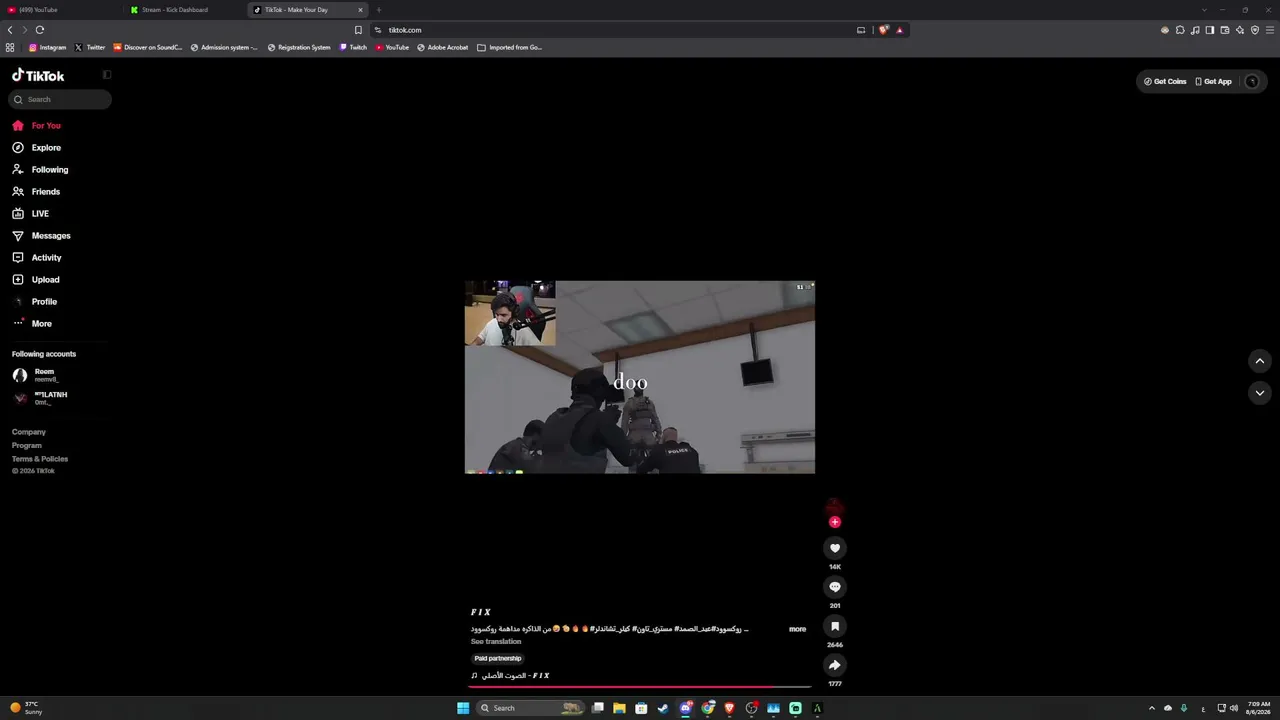
Task: Open the browser extensions puzzle icon
Action: coord(1180,30)
